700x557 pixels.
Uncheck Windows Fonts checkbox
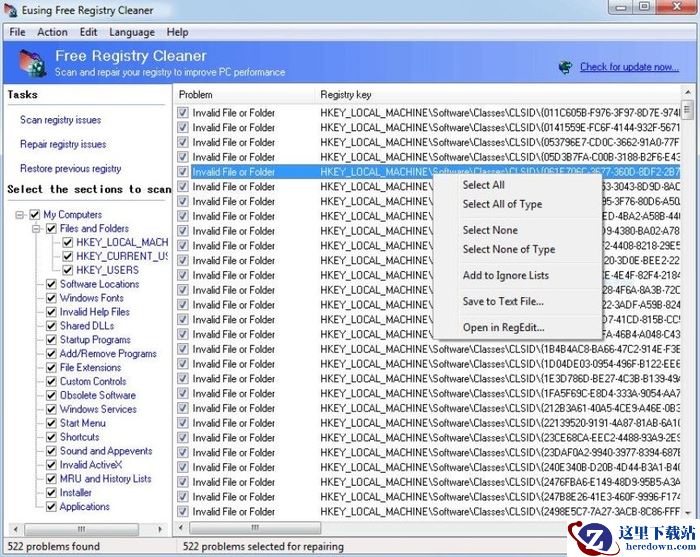[51, 298]
